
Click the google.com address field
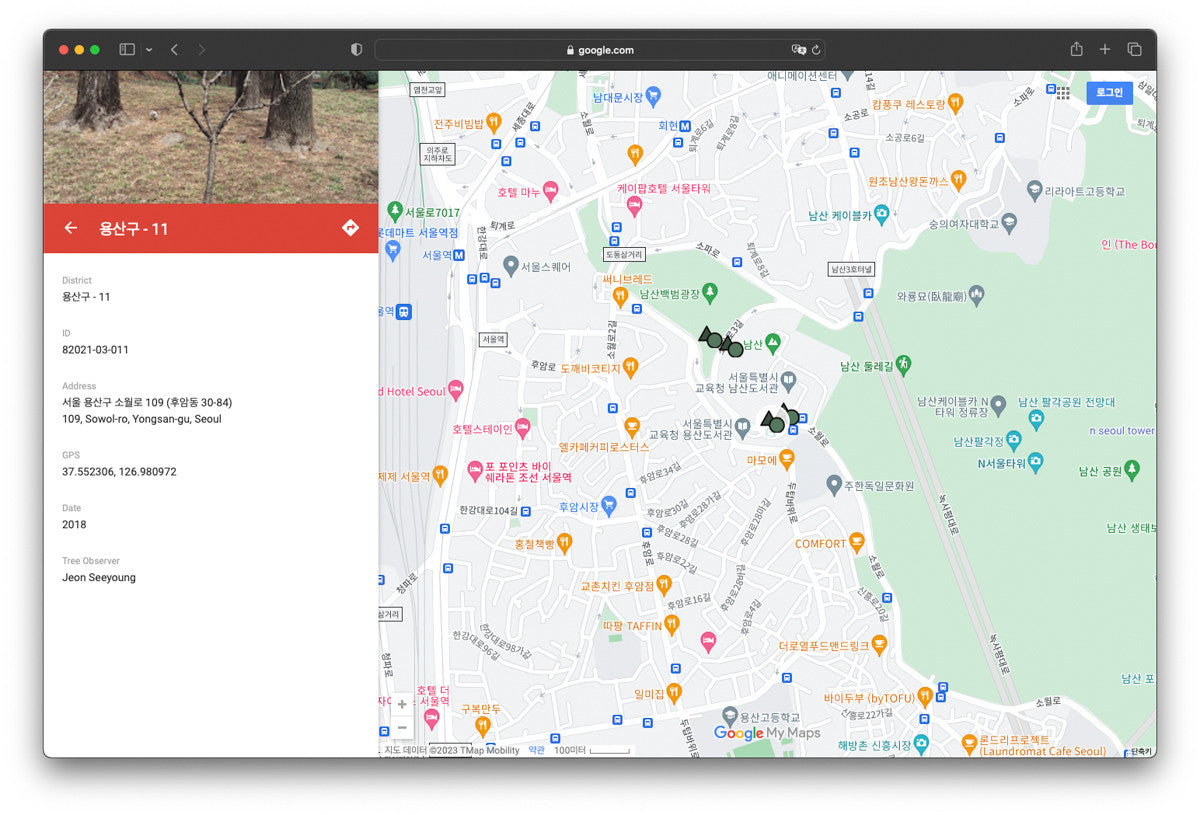coord(600,49)
